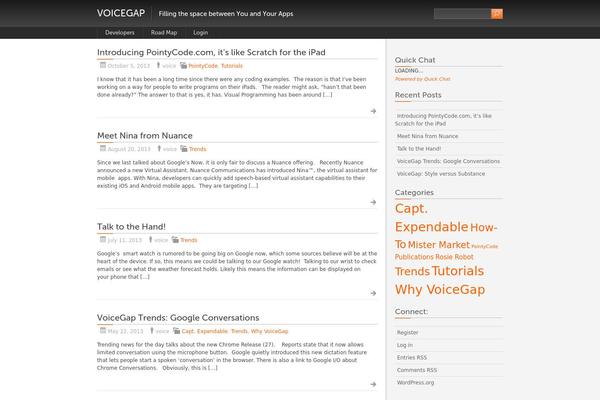The height and width of the screenshot is (400, 600).
Task: Select the Why VoiceGap category in tag cloud
Action: point(440,289)
